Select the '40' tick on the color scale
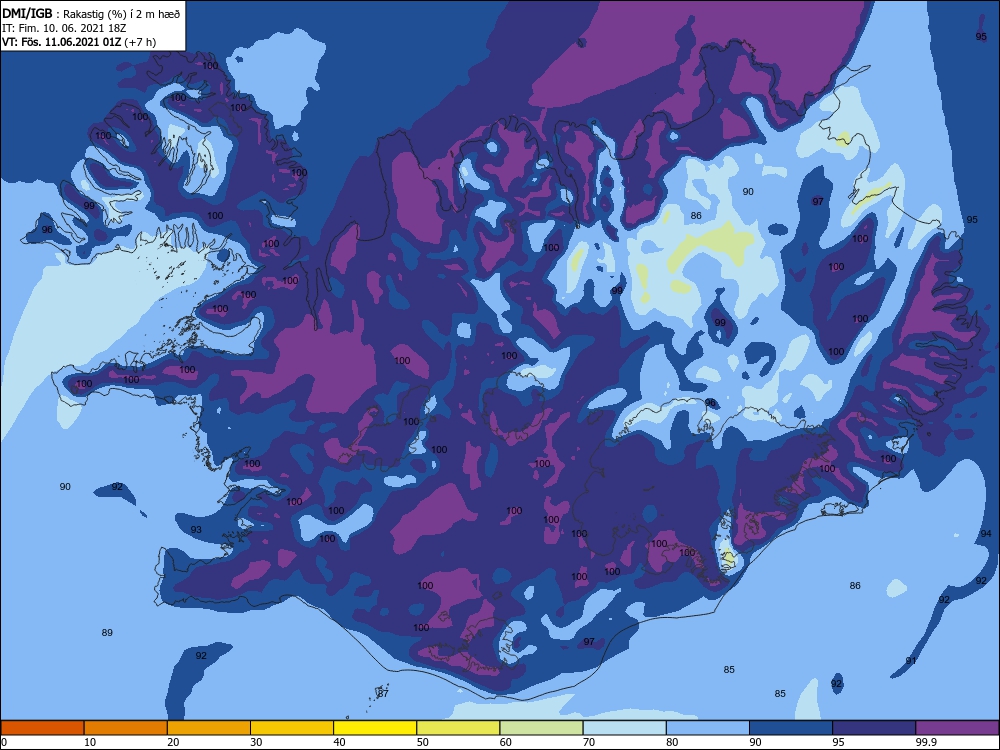 (339, 742)
